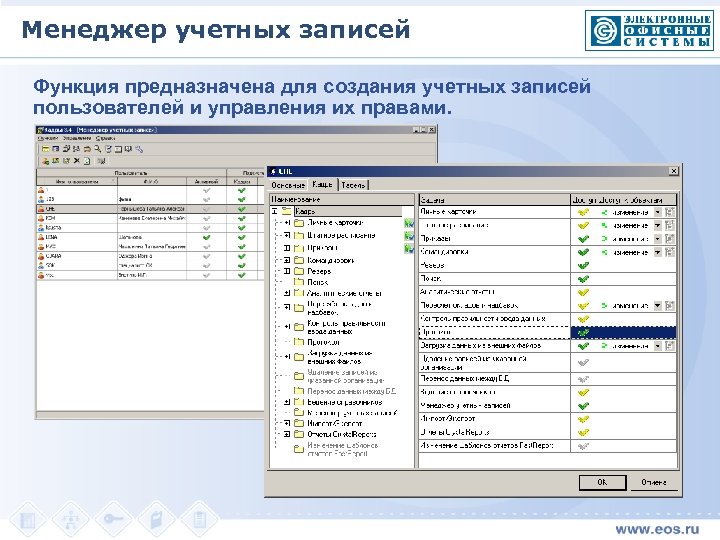Switch to the Основные tab
Screen dimensions: 720x540
[288, 185]
